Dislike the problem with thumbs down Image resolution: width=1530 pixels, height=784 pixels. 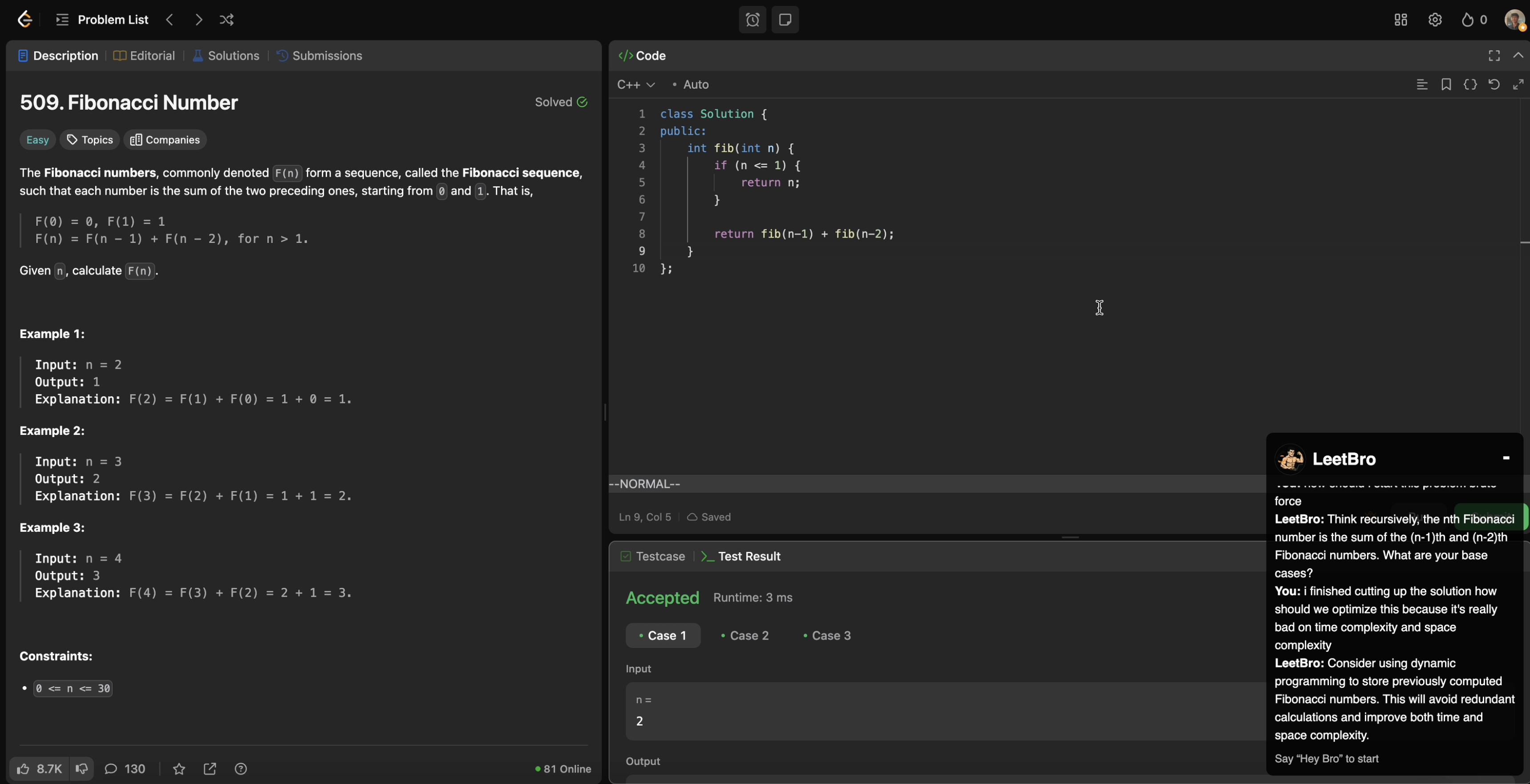(x=82, y=768)
